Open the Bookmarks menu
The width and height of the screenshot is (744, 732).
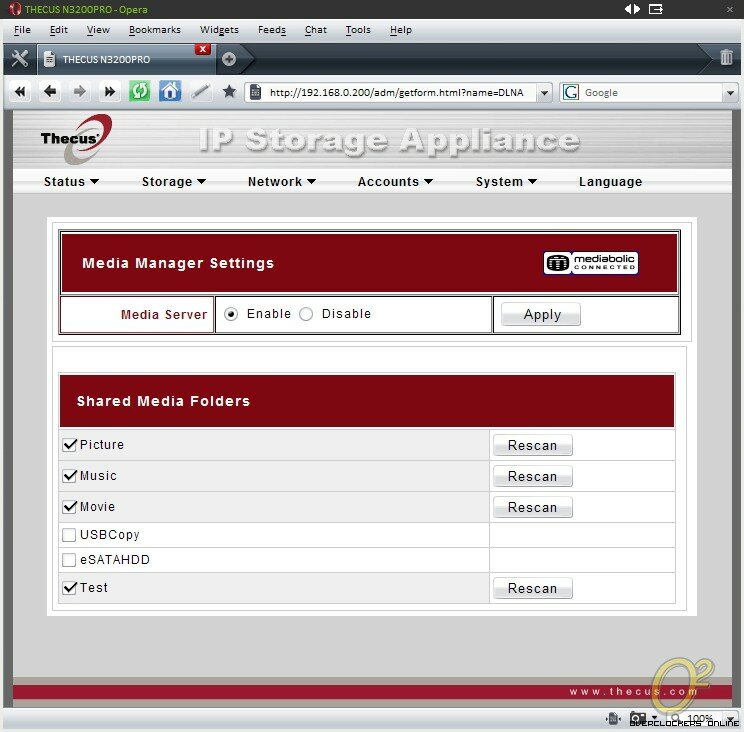[x=155, y=30]
